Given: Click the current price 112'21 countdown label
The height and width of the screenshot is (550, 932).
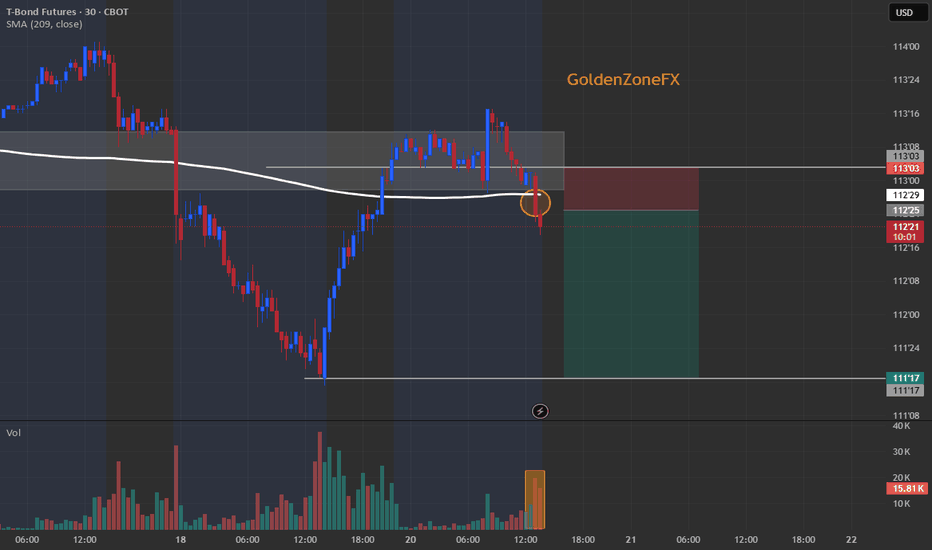Looking at the screenshot, I should click(x=905, y=232).
